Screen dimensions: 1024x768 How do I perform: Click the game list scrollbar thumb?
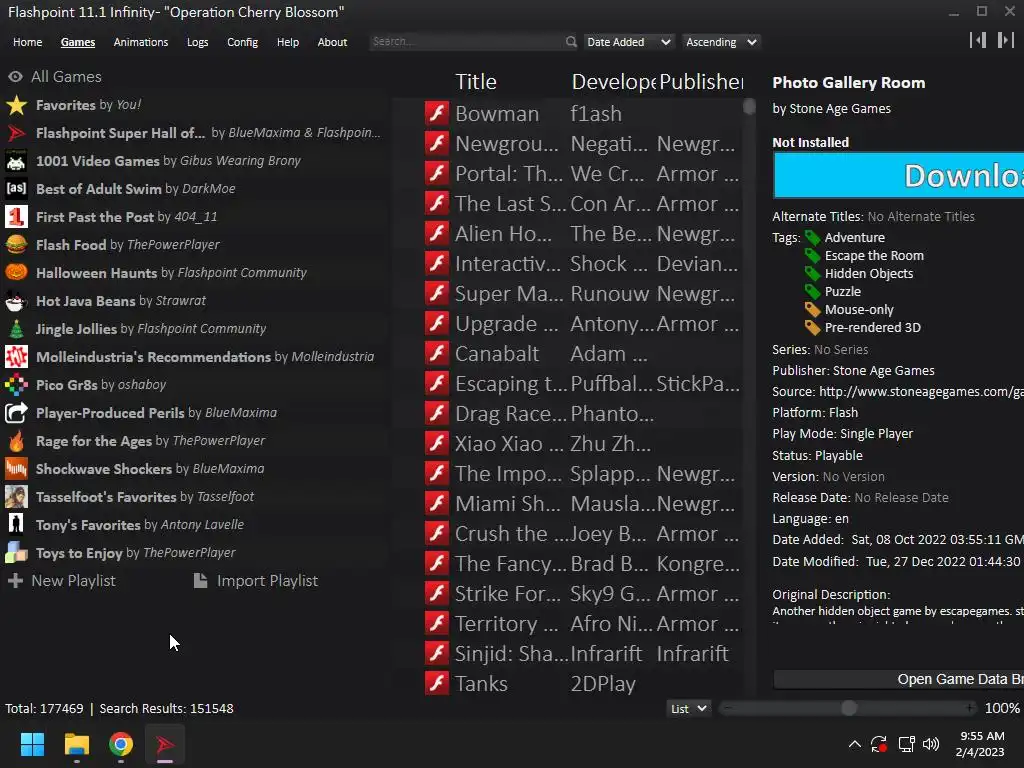tap(749, 106)
